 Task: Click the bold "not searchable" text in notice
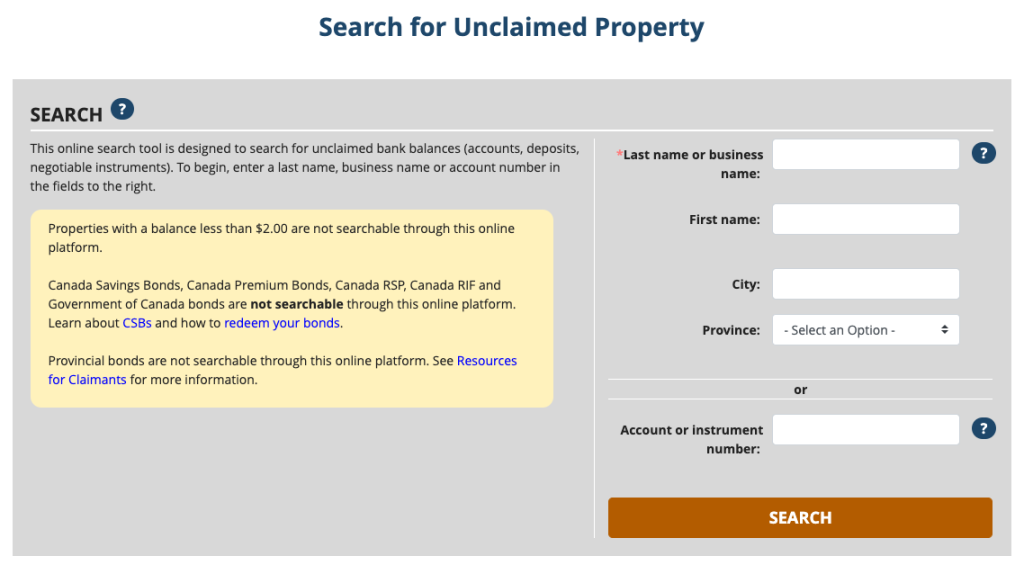coord(296,303)
